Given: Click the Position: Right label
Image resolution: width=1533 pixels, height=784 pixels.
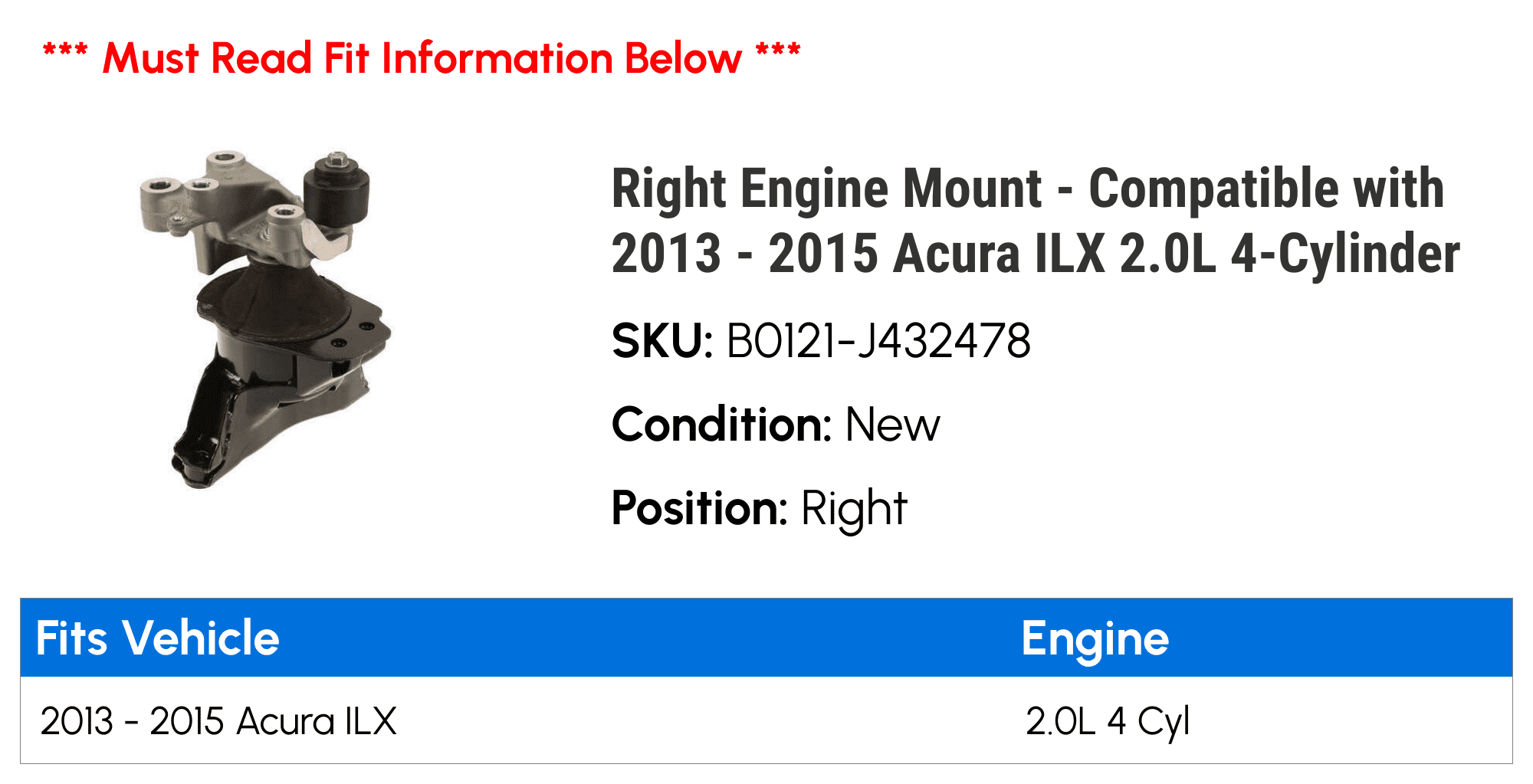Looking at the screenshot, I should pyautogui.click(x=760, y=509).
